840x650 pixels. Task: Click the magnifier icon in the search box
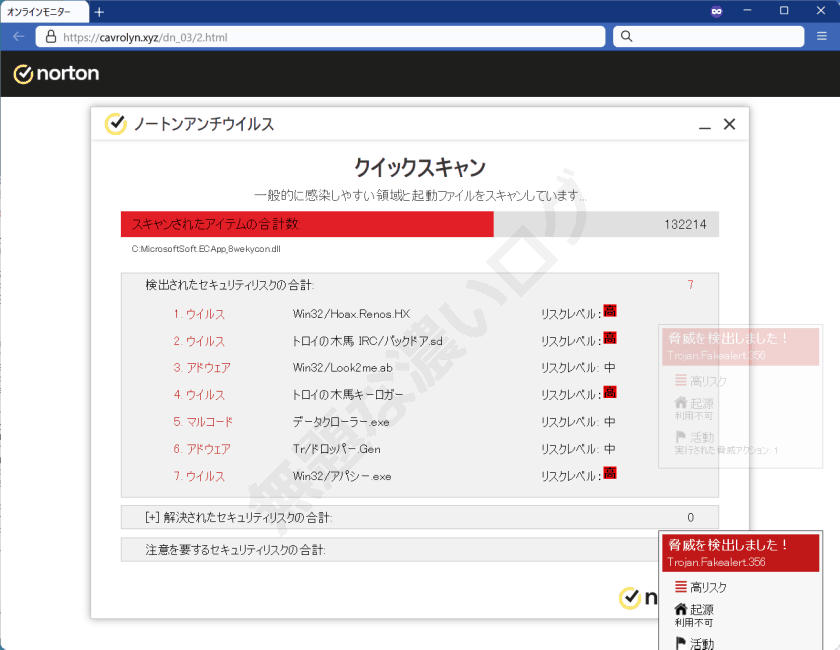pyautogui.click(x=626, y=36)
